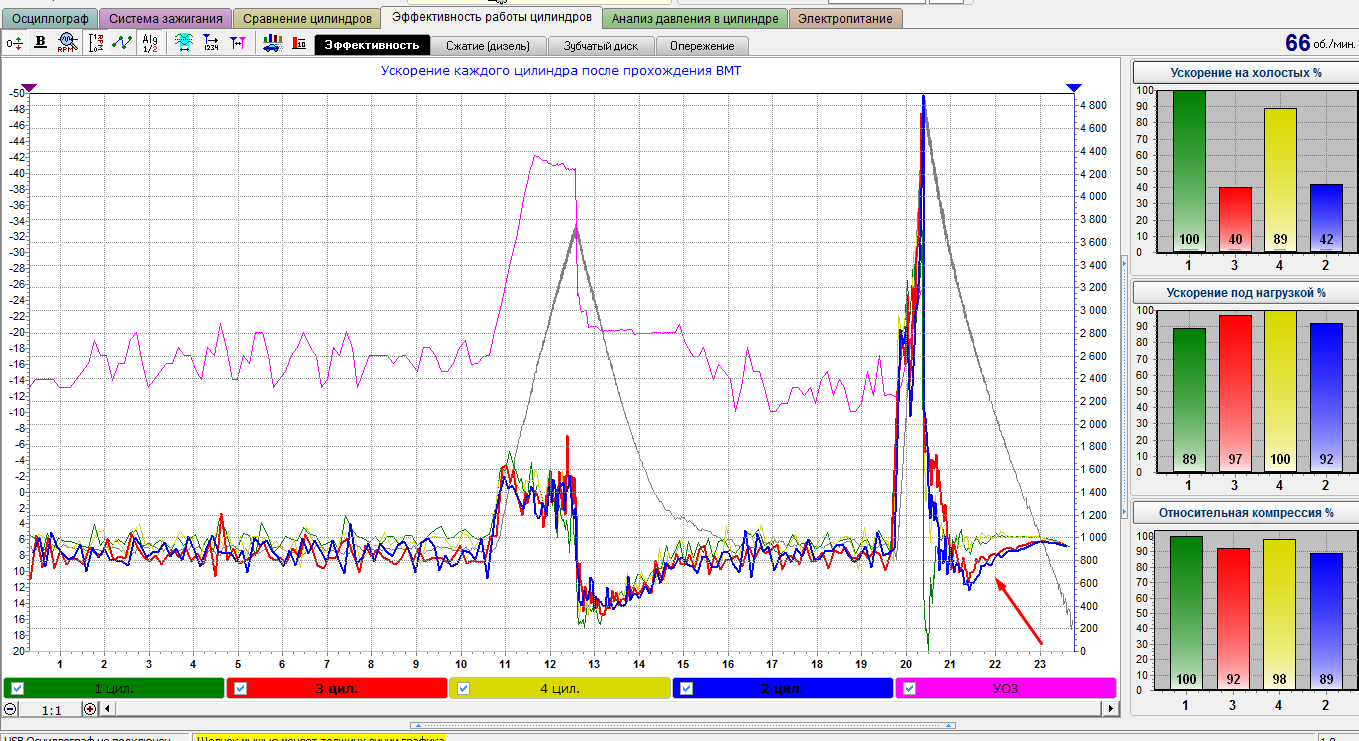
Task: Click the yellow 4 цил. legend label
Action: pyautogui.click(x=559, y=688)
